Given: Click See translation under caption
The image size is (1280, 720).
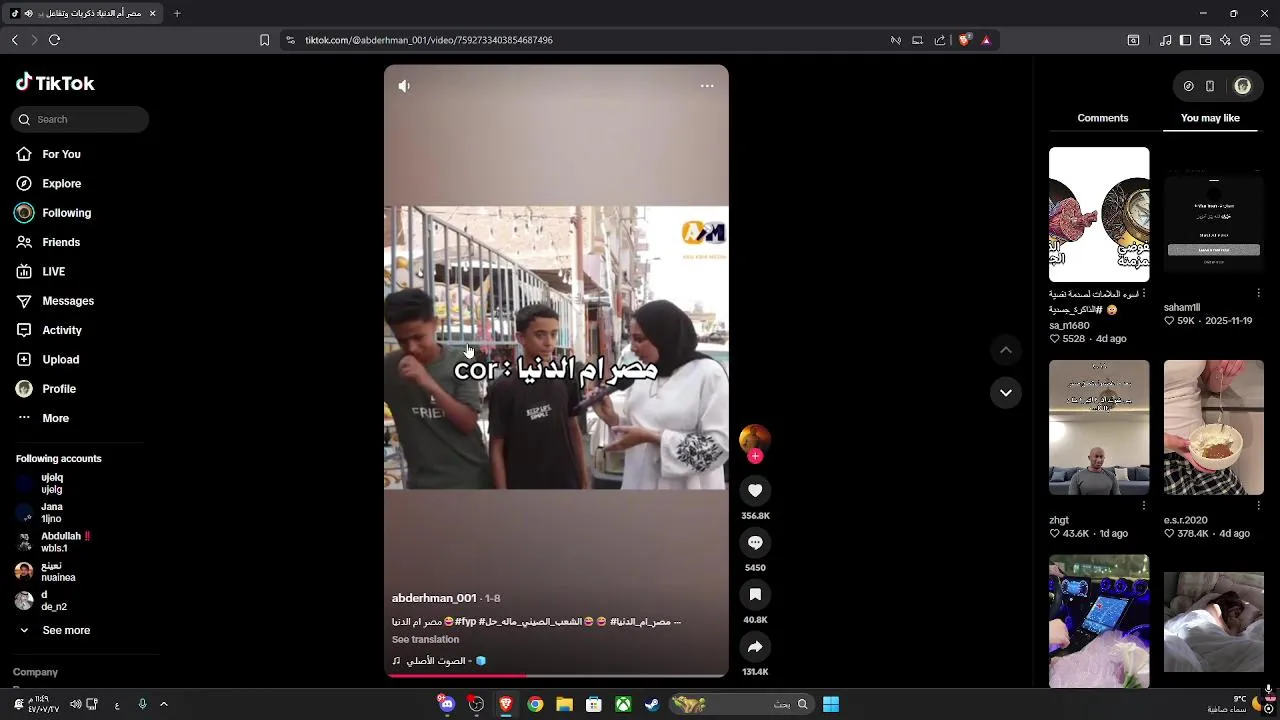Looking at the screenshot, I should coord(425,640).
